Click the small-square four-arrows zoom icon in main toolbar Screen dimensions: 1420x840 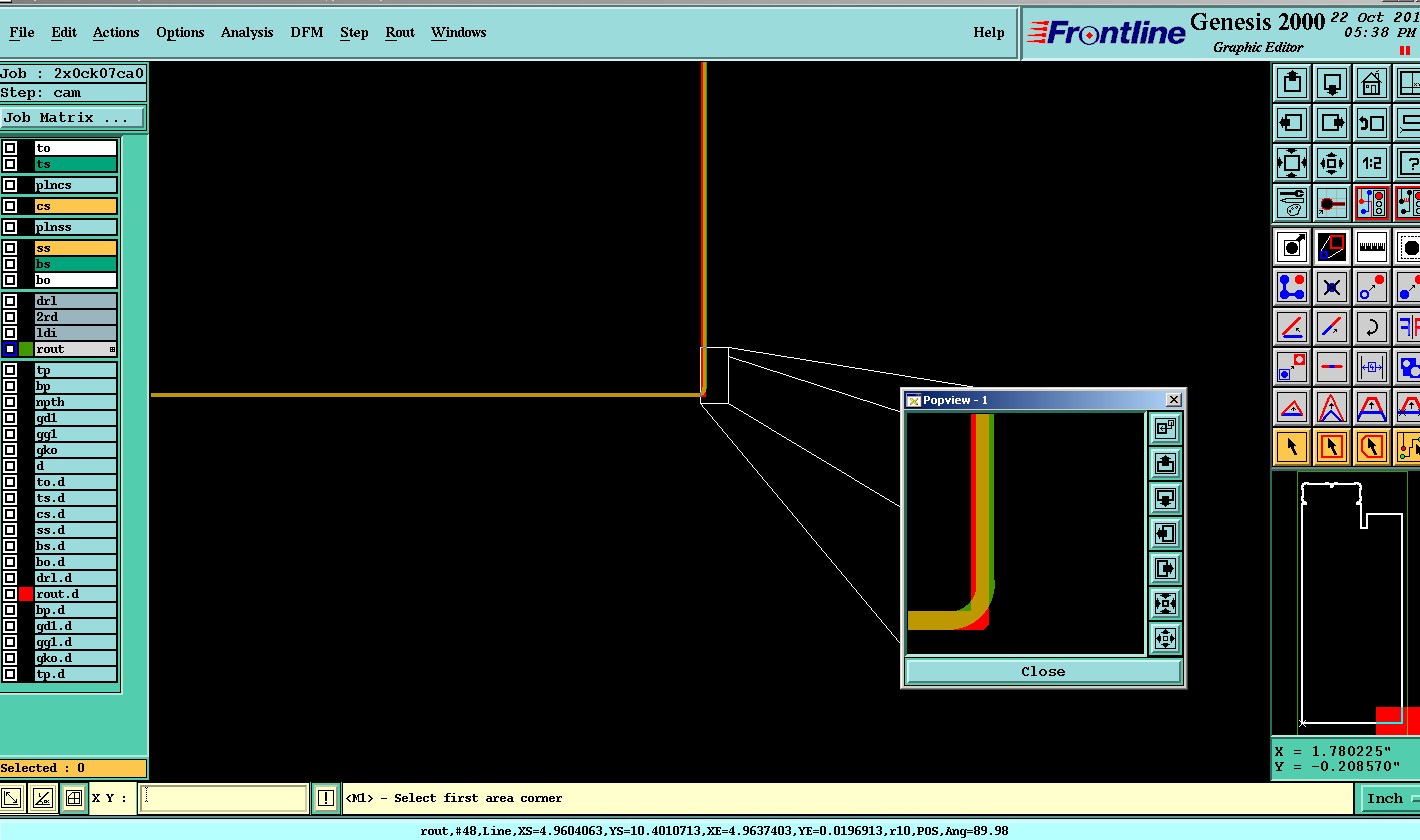1332,163
